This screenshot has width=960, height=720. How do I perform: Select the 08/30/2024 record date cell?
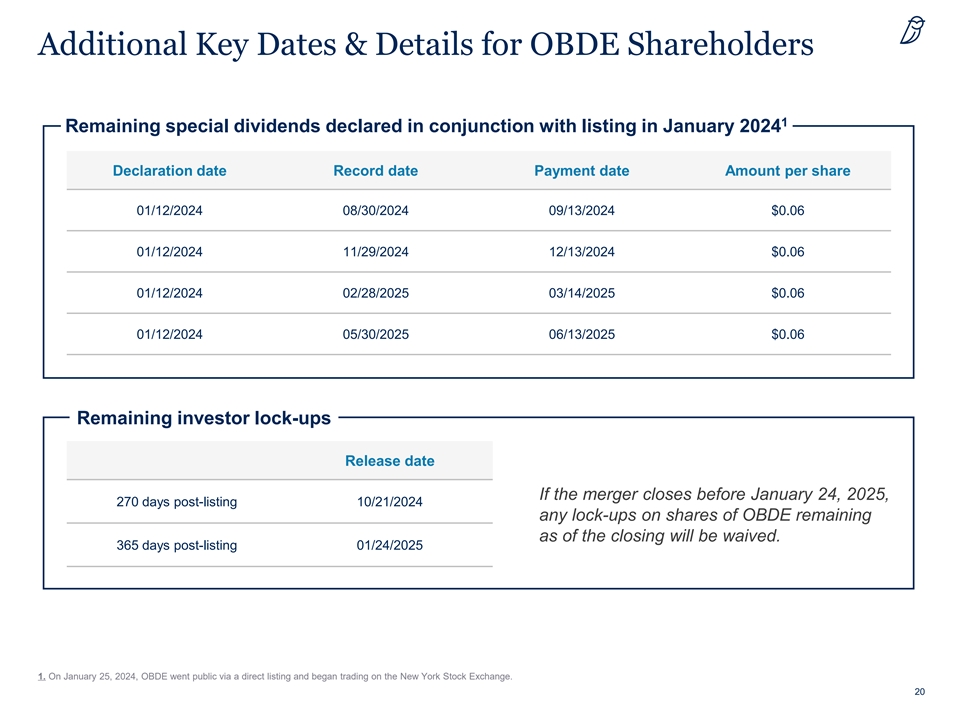[x=375, y=211]
